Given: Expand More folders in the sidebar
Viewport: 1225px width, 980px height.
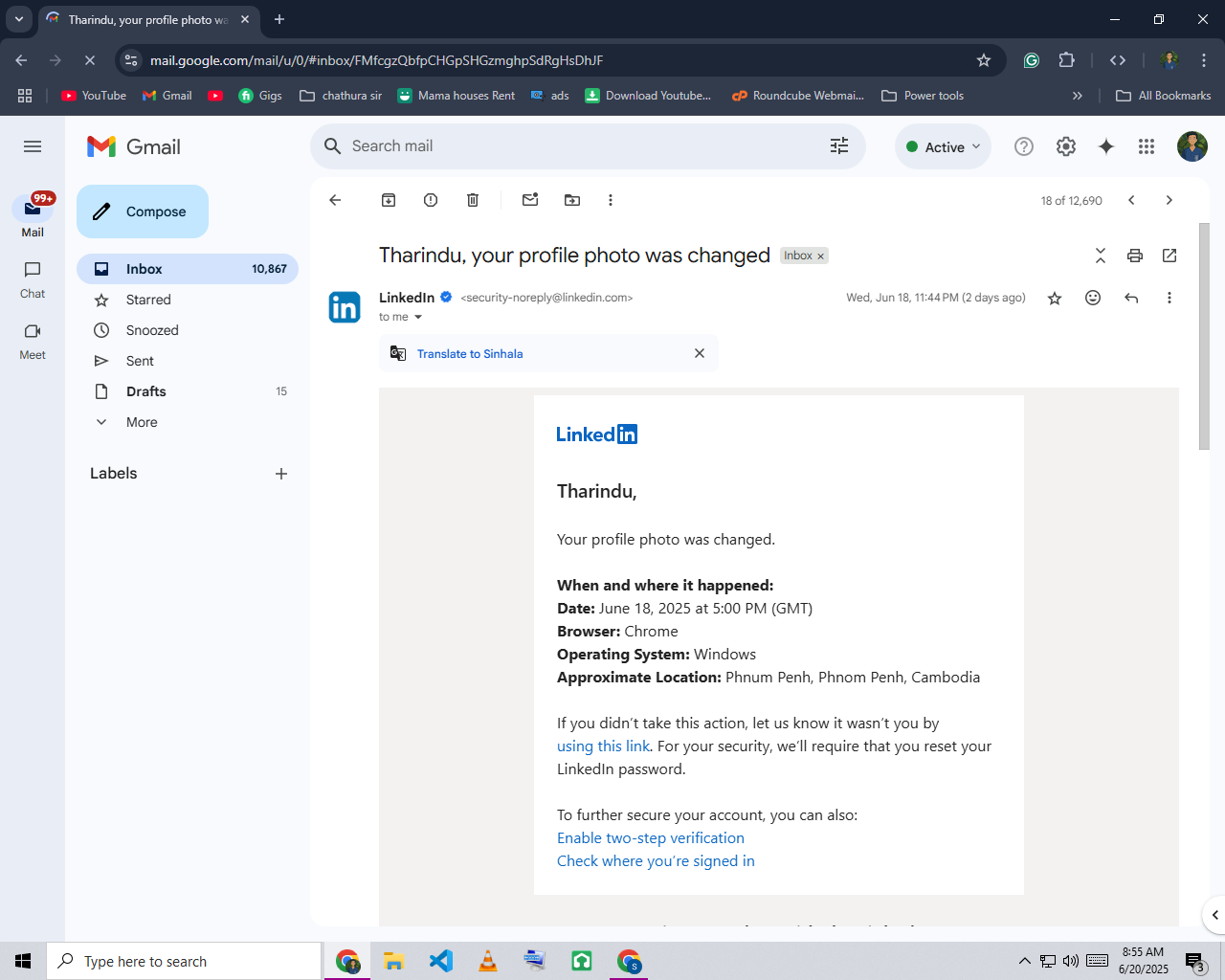Looking at the screenshot, I should (x=188, y=422).
